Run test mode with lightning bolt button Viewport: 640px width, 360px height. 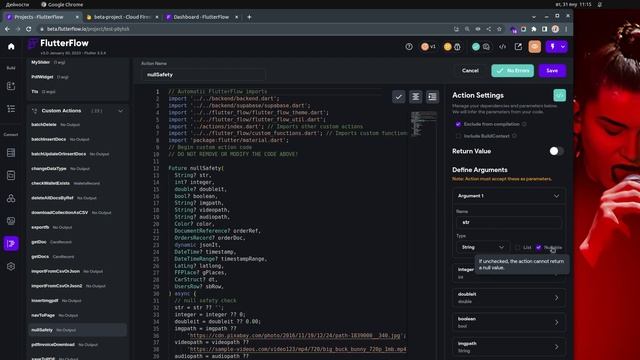point(553,47)
